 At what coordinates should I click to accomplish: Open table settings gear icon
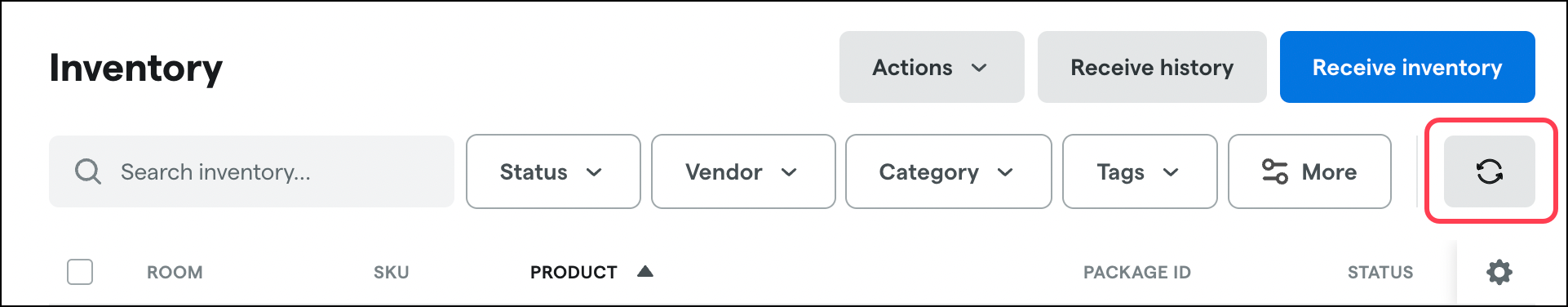click(x=1499, y=272)
